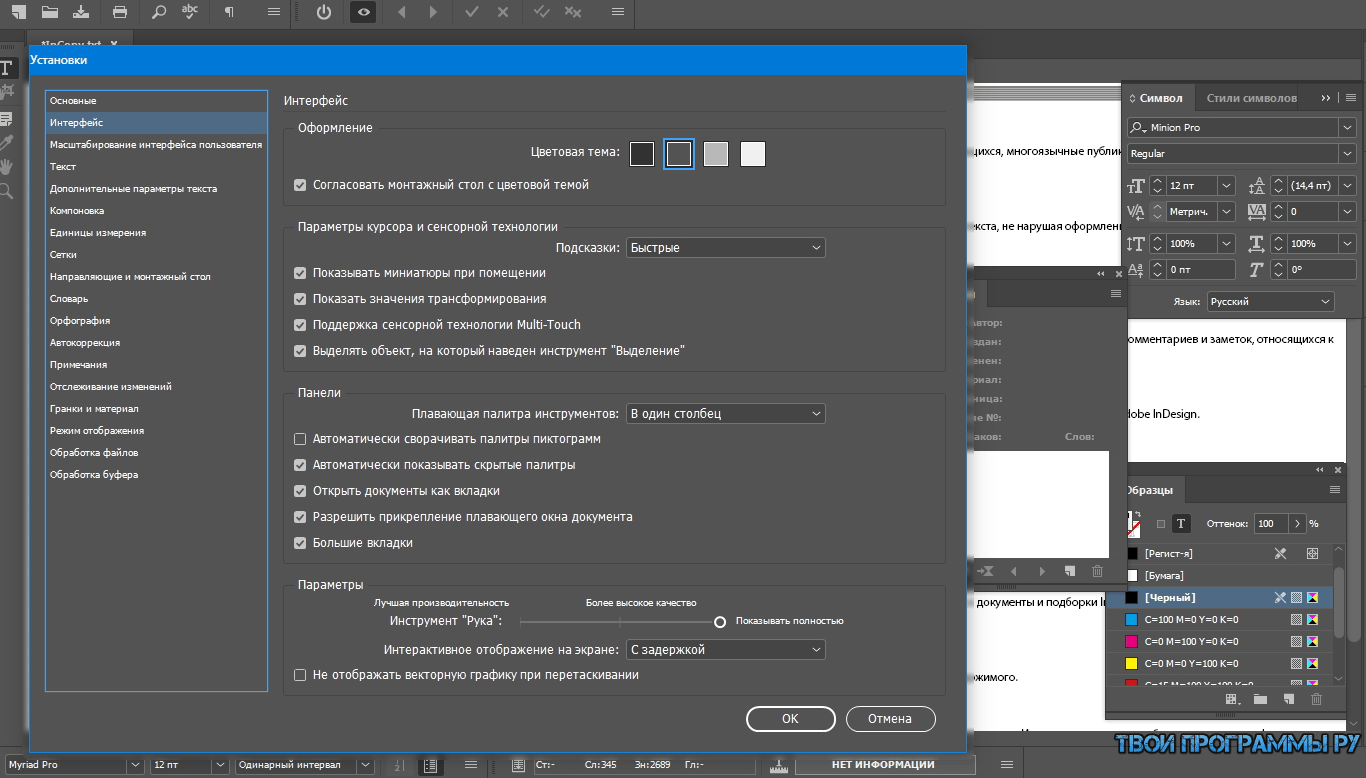Select the Note tool in left toolbox
This screenshot has width=1366, height=778.
pyautogui.click(x=7, y=118)
